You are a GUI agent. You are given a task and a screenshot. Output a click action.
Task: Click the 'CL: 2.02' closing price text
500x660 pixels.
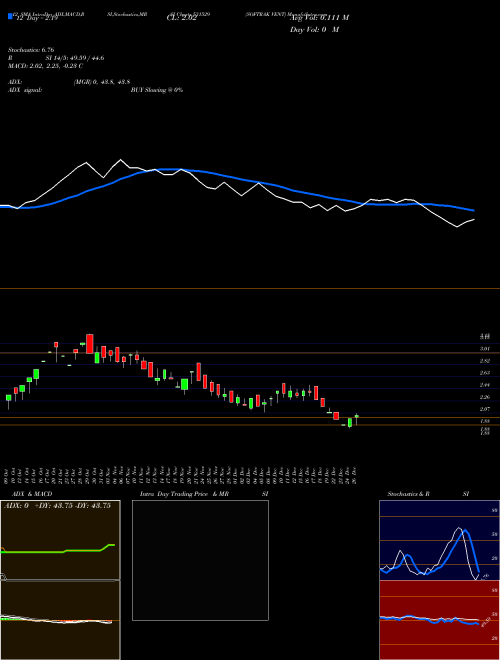coord(182,19)
